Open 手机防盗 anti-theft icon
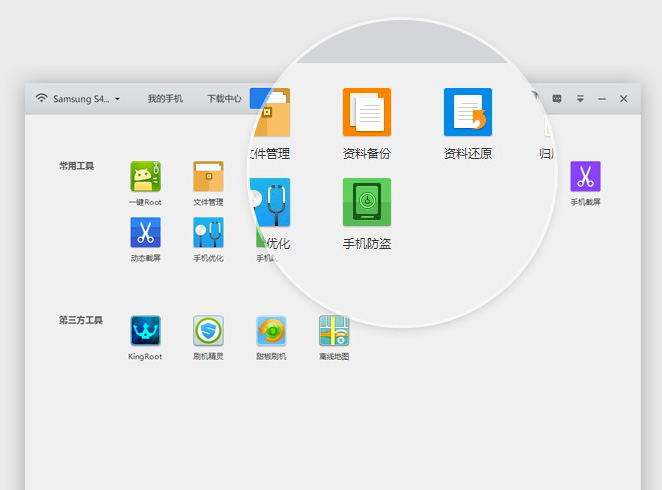 [366, 203]
